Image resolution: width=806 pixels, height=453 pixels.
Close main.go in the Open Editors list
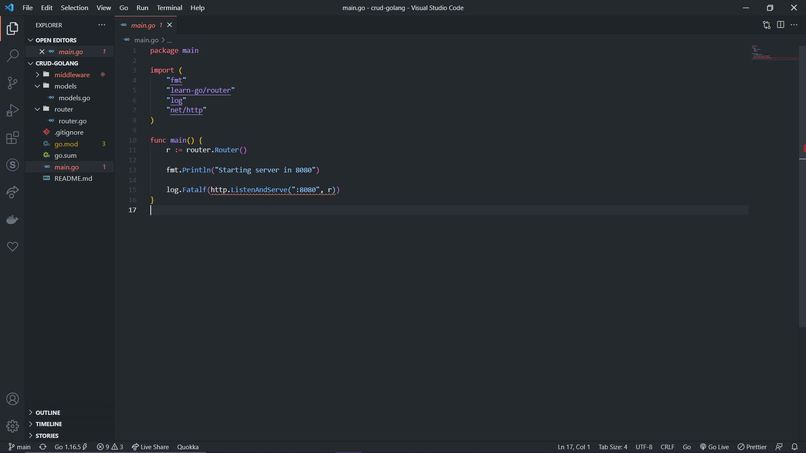(42, 51)
